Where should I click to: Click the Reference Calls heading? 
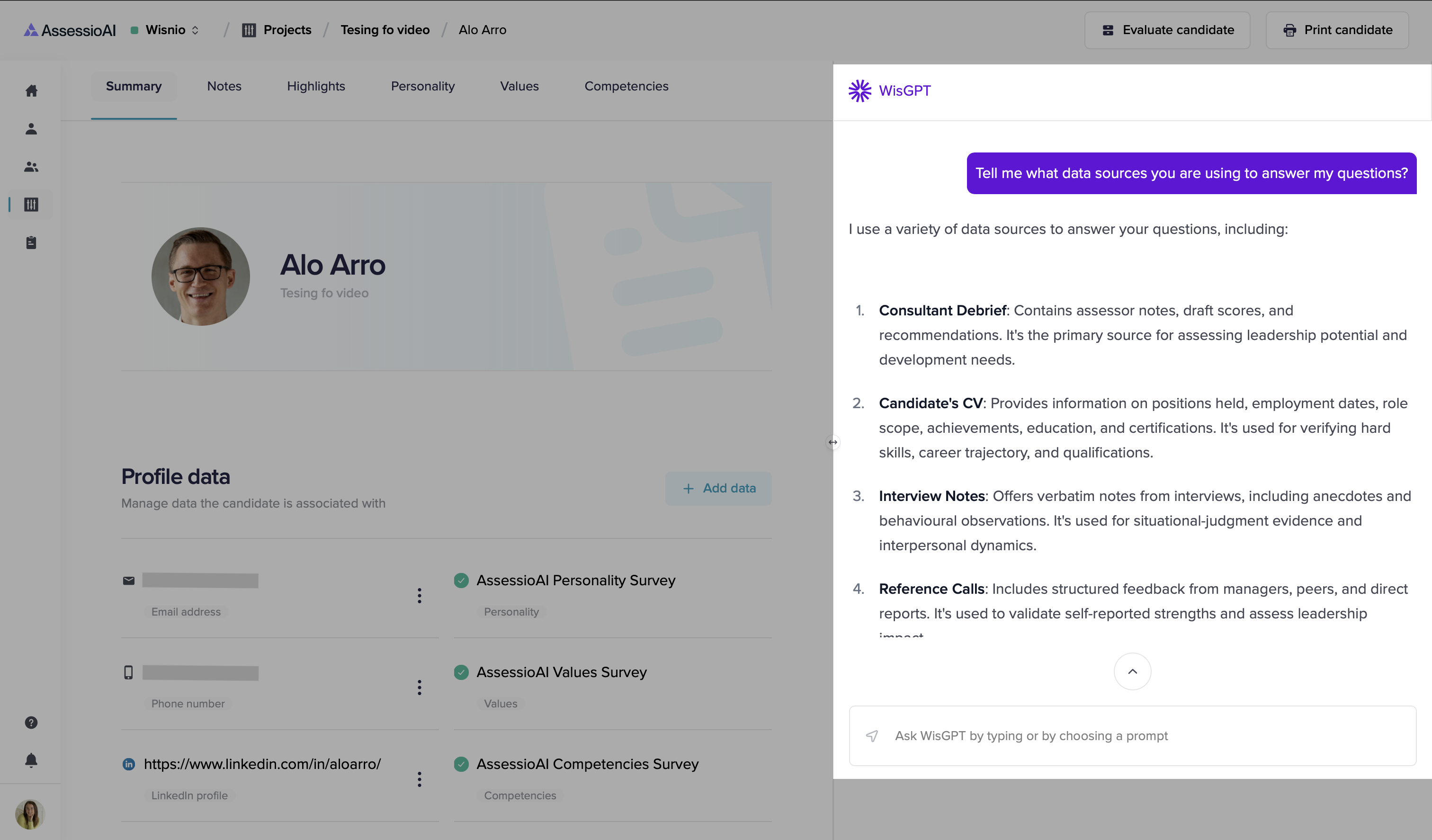pyautogui.click(x=932, y=589)
